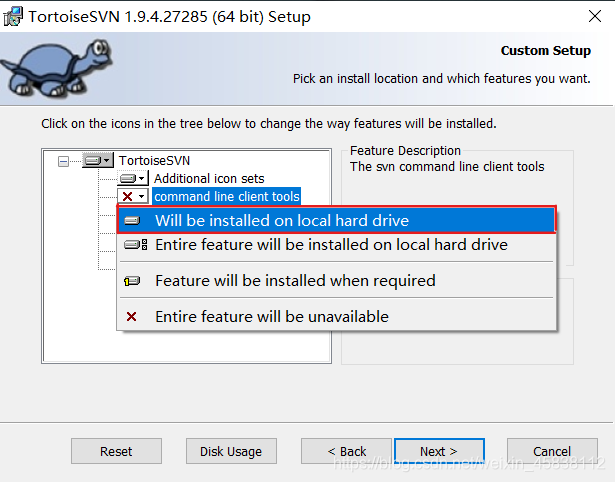The image size is (615, 482).
Task: Click the Custom Setup heading
Action: coord(546,51)
